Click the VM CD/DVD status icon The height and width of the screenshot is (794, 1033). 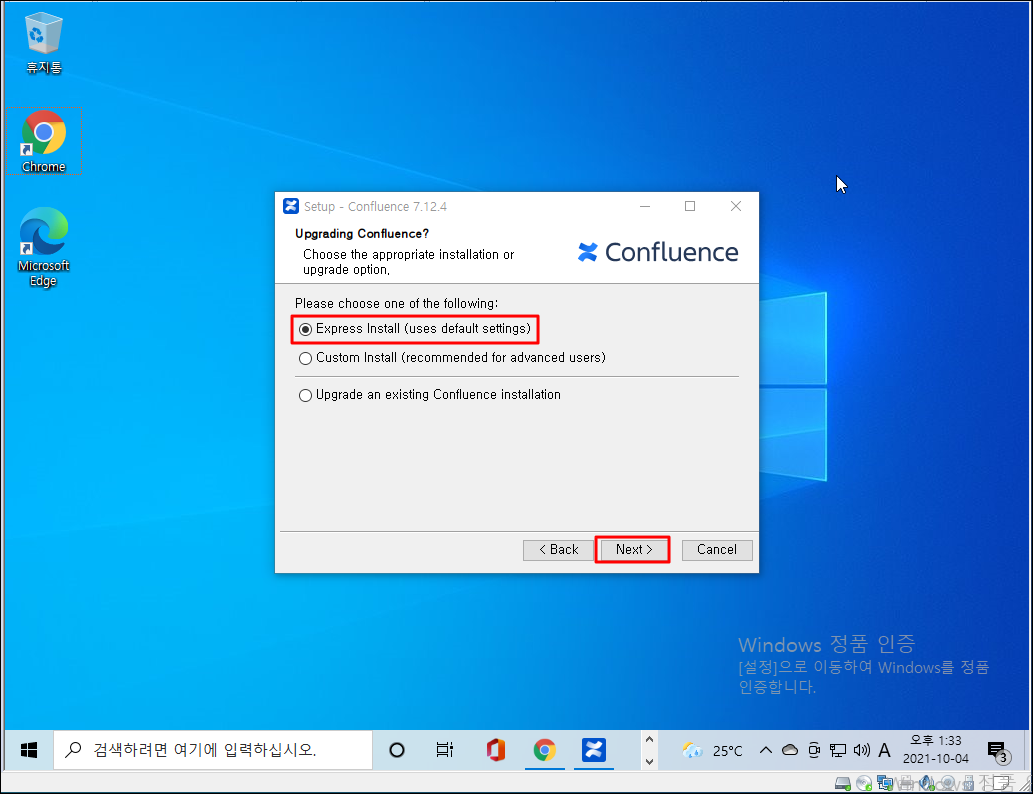(x=864, y=783)
